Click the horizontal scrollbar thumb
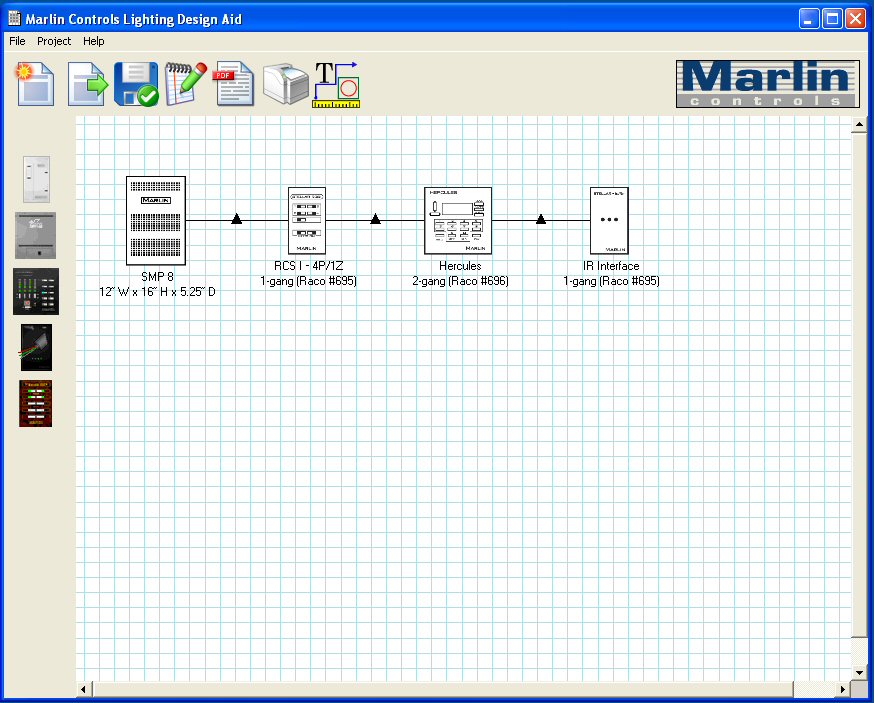 pyautogui.click(x=443, y=690)
